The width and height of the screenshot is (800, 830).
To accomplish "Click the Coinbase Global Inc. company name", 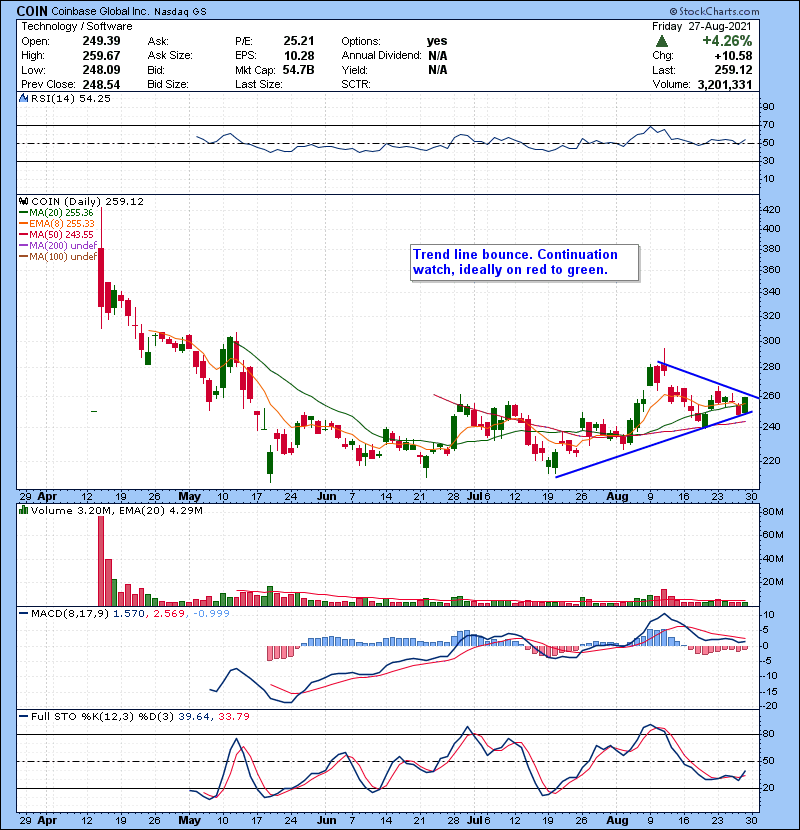I will [x=101, y=11].
